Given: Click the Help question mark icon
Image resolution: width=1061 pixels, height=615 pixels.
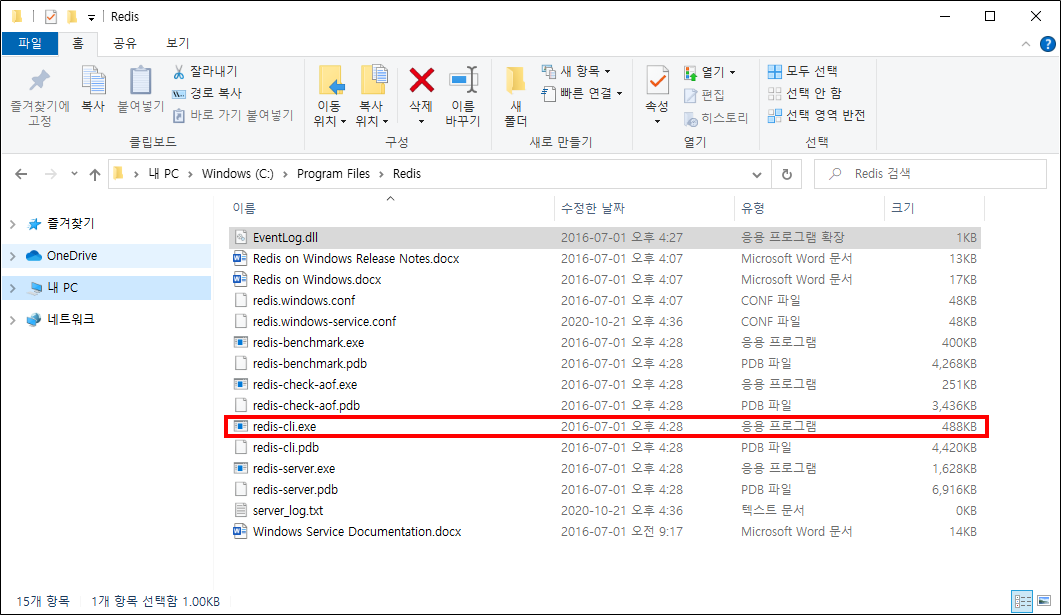Looking at the screenshot, I should click(x=1047, y=44).
